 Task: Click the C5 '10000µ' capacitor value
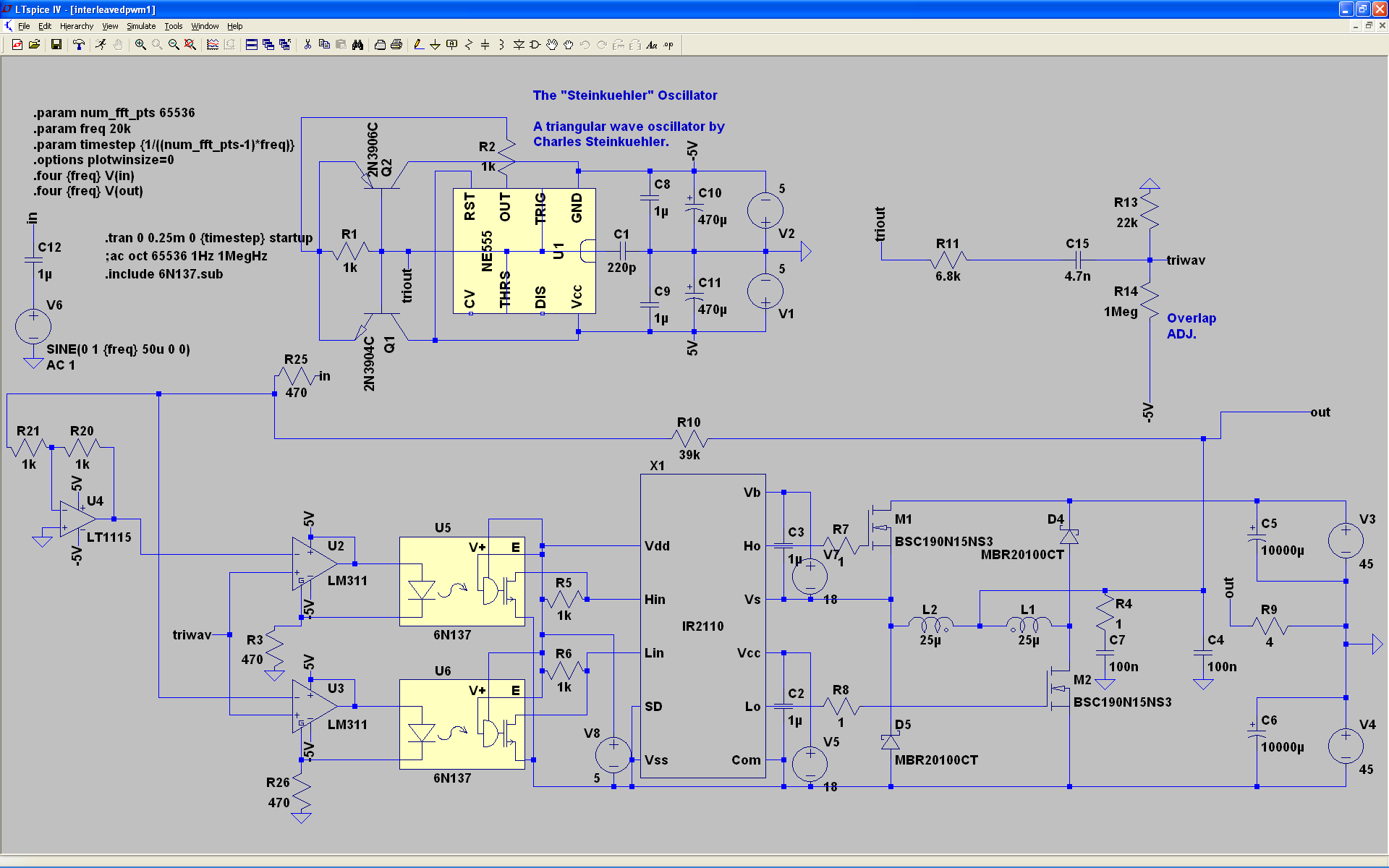[x=1283, y=550]
